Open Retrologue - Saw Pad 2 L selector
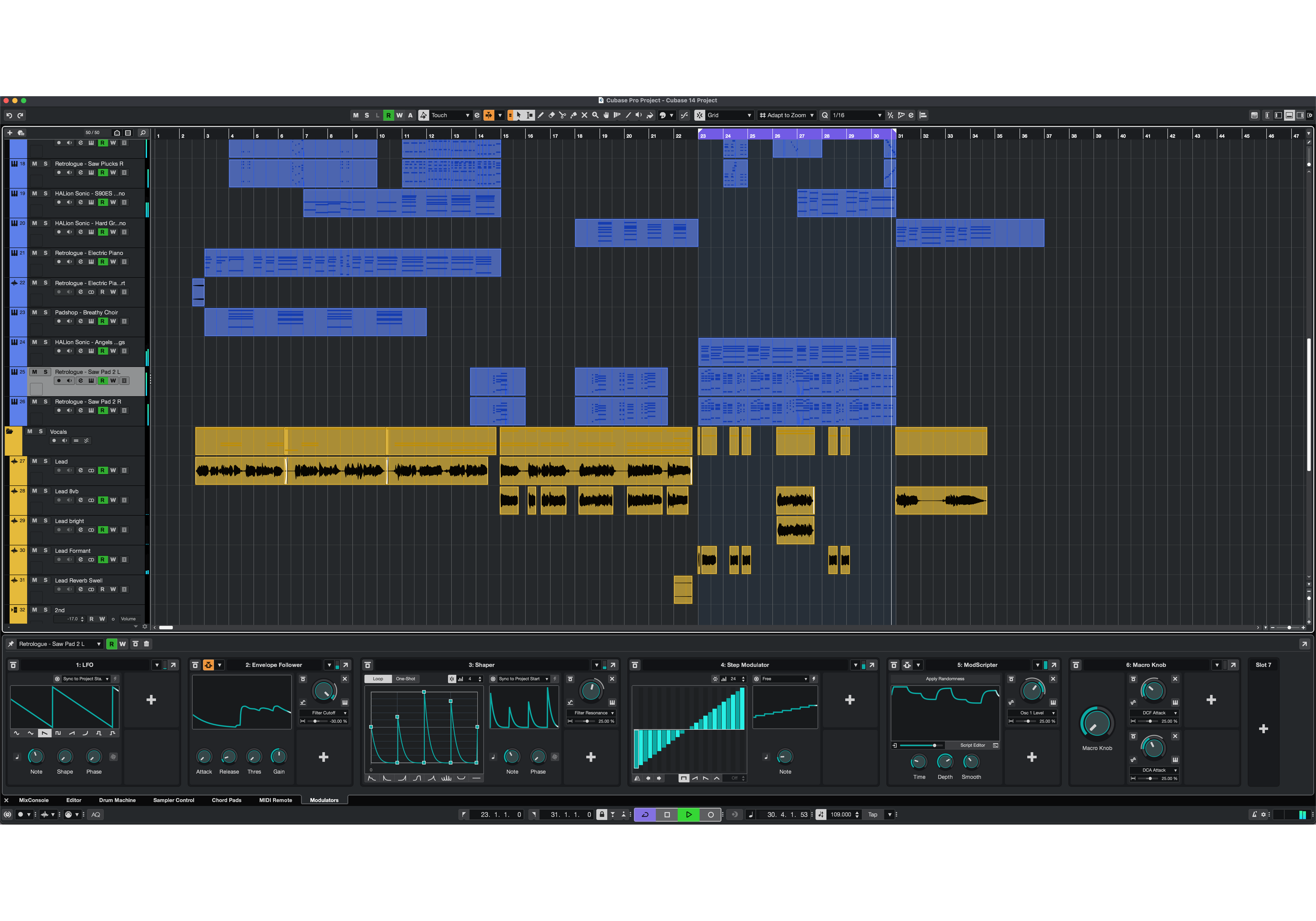 tap(60, 644)
